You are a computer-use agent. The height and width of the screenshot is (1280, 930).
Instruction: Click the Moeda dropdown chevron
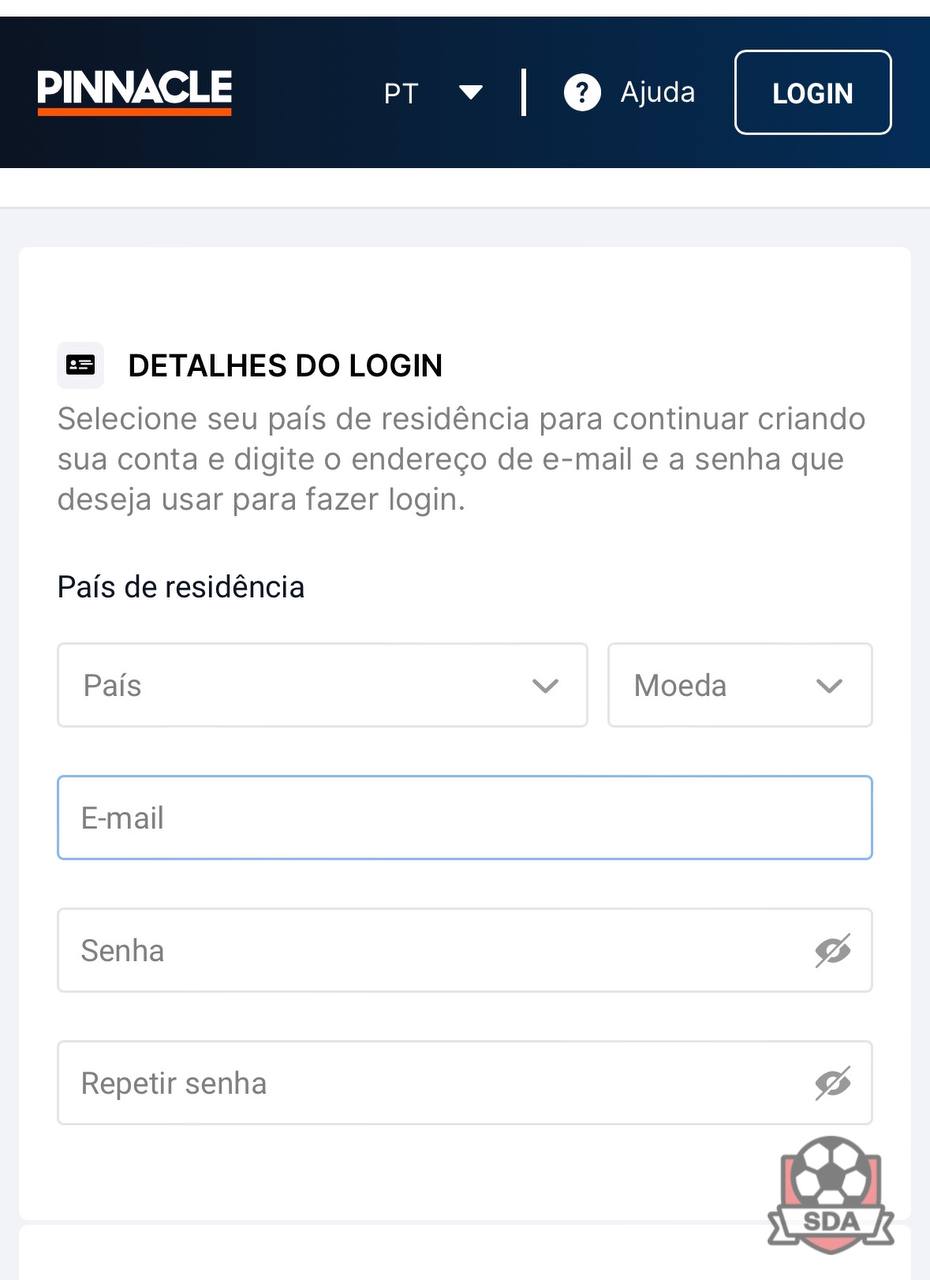click(829, 686)
